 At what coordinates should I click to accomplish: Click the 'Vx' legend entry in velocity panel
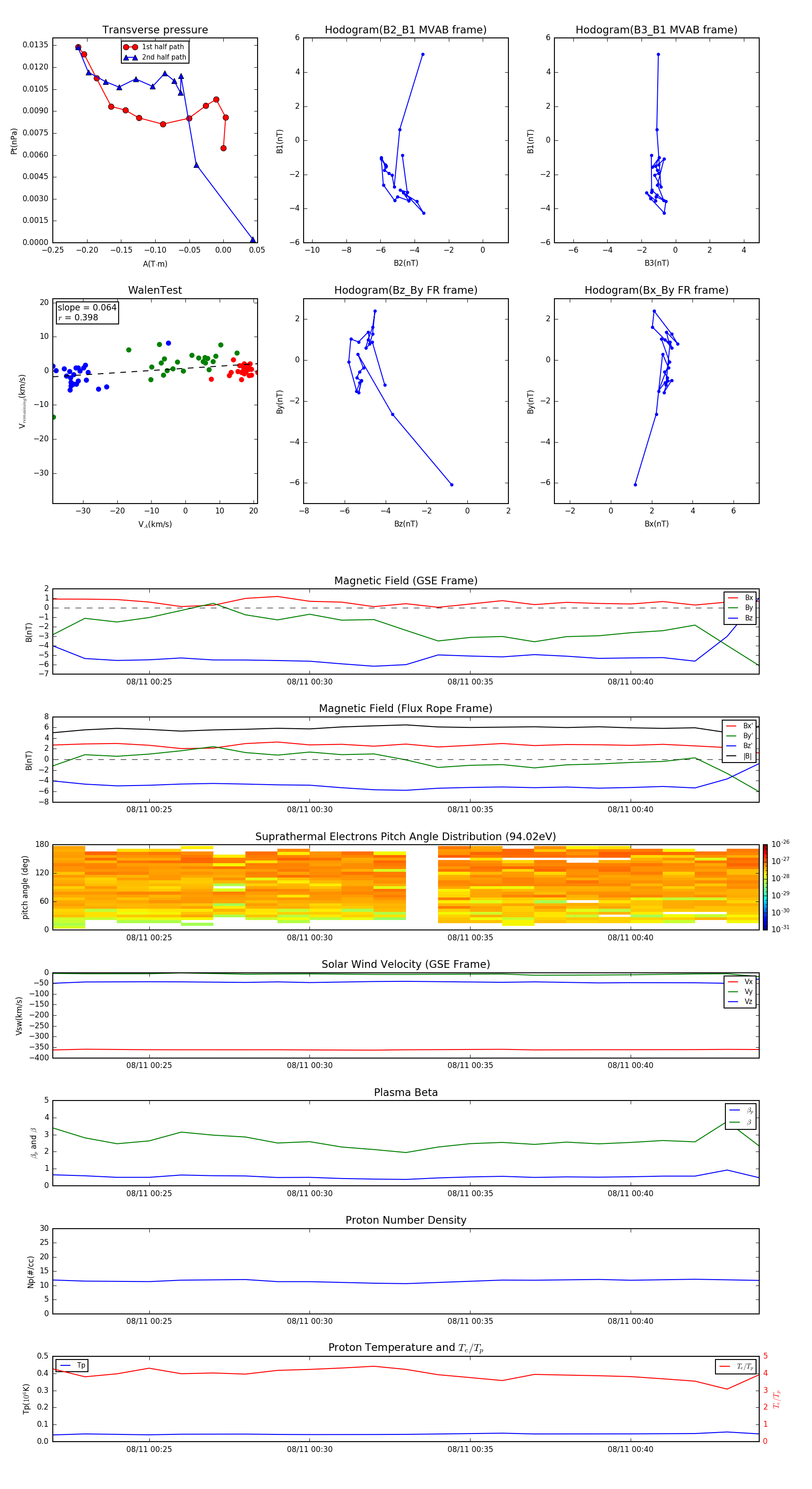[x=740, y=982]
